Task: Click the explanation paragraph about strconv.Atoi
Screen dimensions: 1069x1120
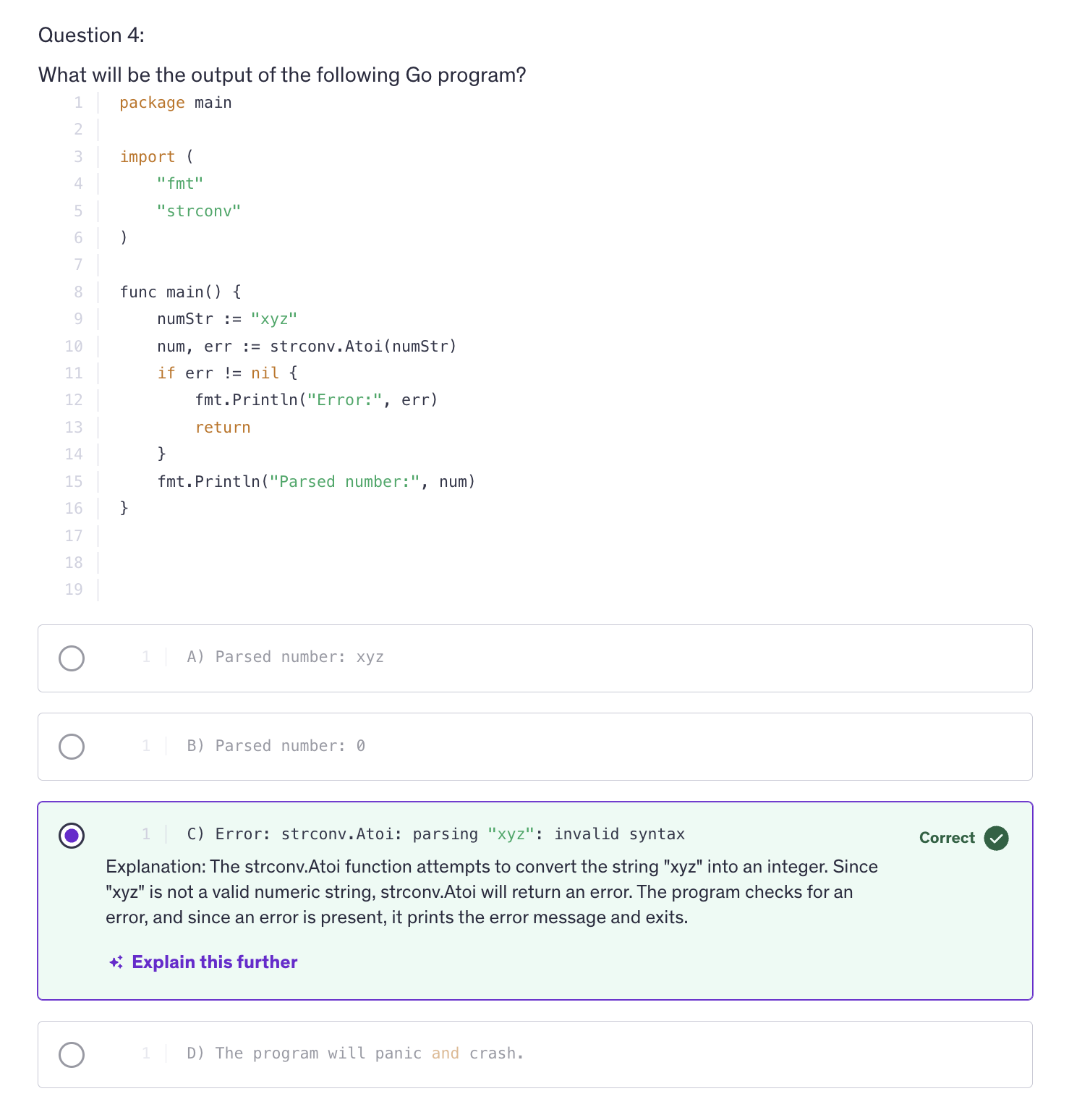Action: click(x=492, y=892)
